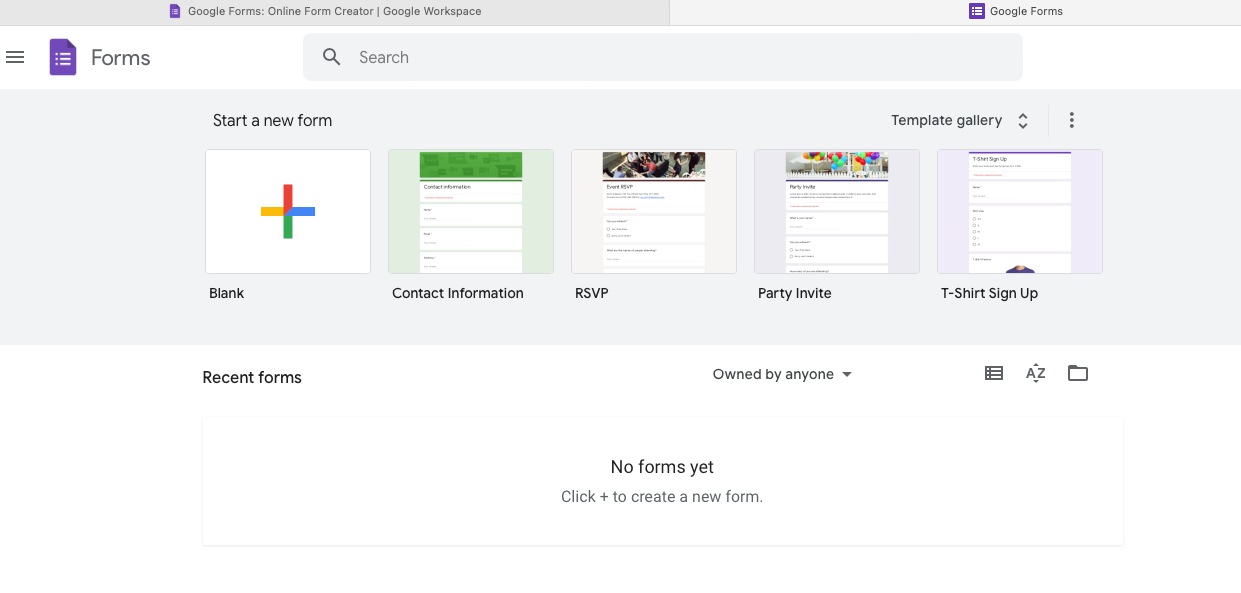Click the purple Forms app logo
This screenshot has height=593, width=1241.
[62, 57]
